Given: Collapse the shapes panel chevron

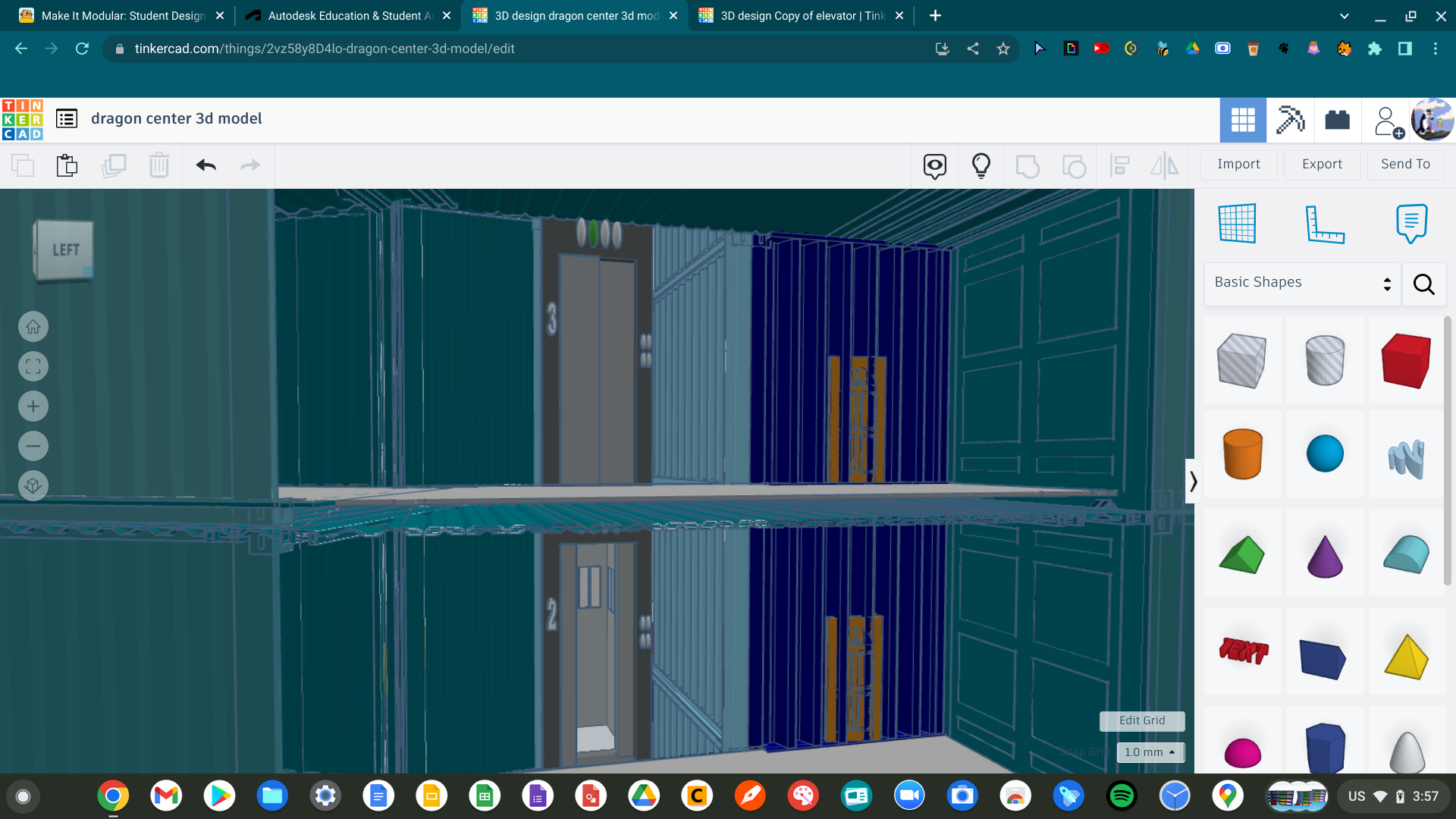Looking at the screenshot, I should tap(1192, 481).
